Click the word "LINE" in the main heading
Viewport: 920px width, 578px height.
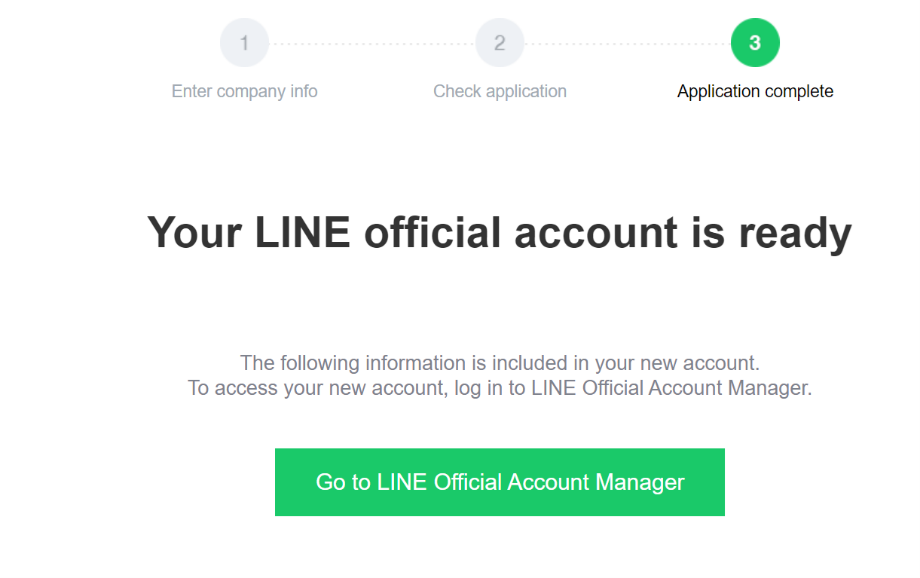coord(302,233)
